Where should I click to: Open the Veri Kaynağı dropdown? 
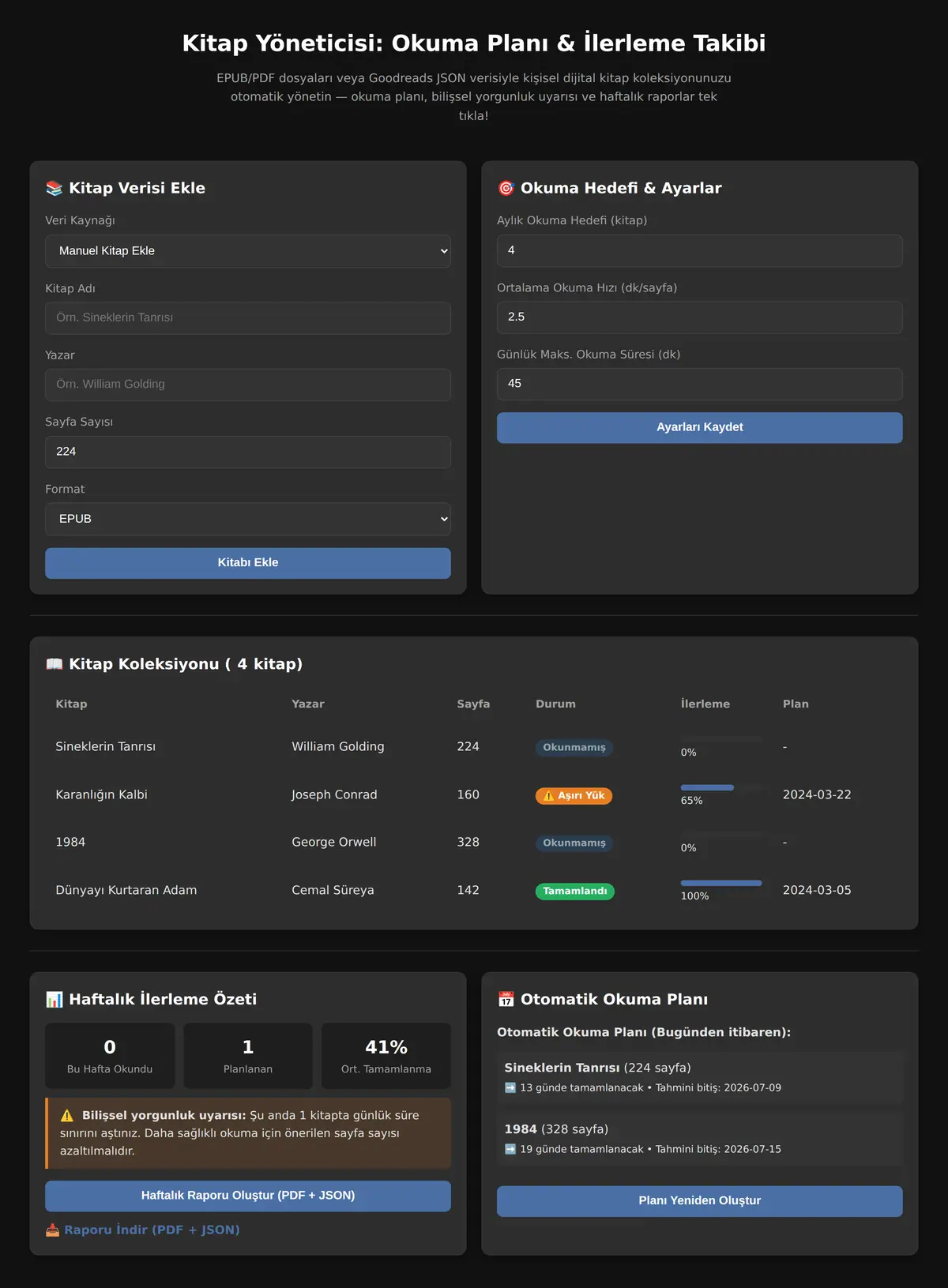(x=248, y=251)
